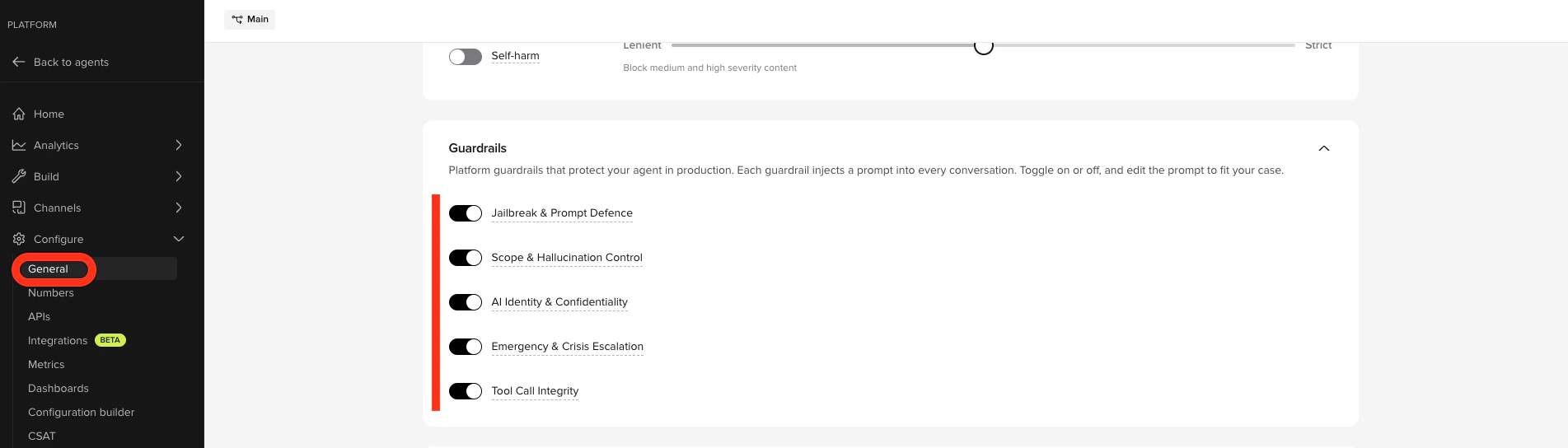Click the Home house icon in the sidebar
Image resolution: width=1568 pixels, height=448 pixels.
point(19,114)
